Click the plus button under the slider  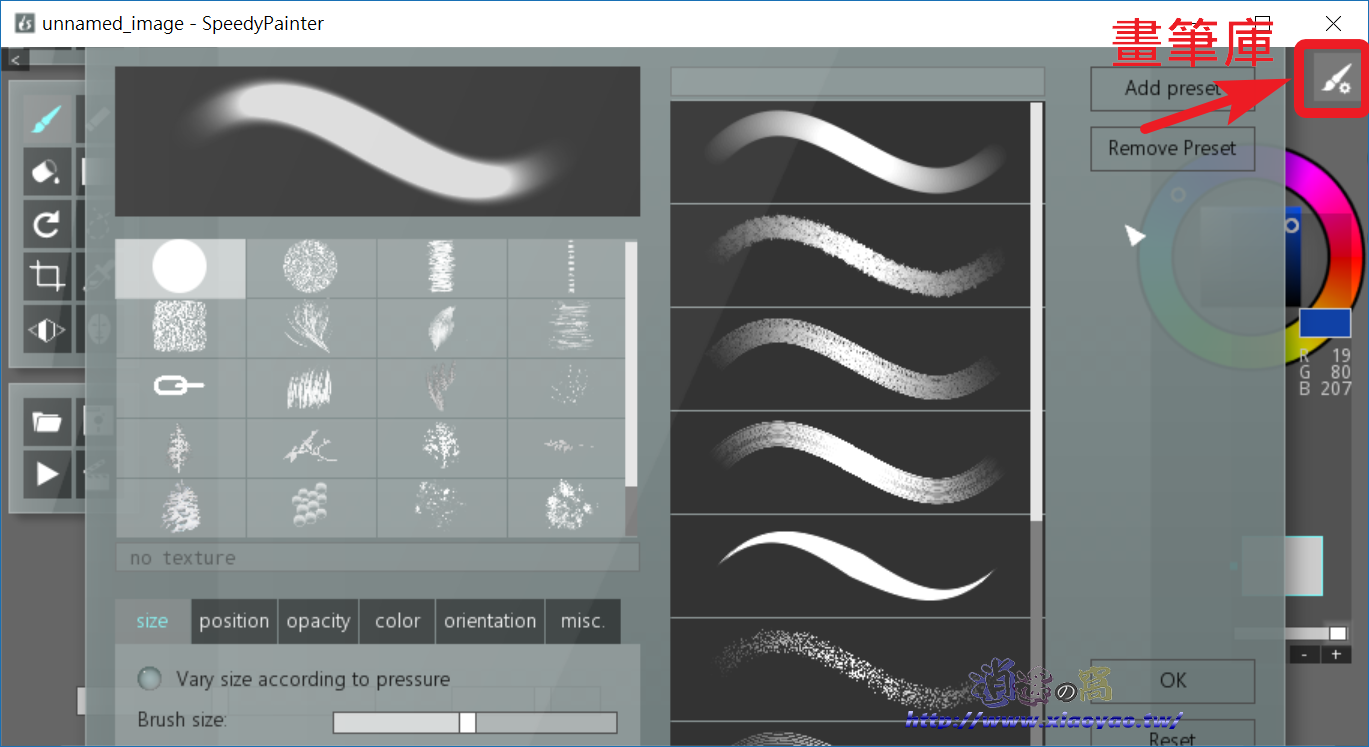click(x=1336, y=655)
